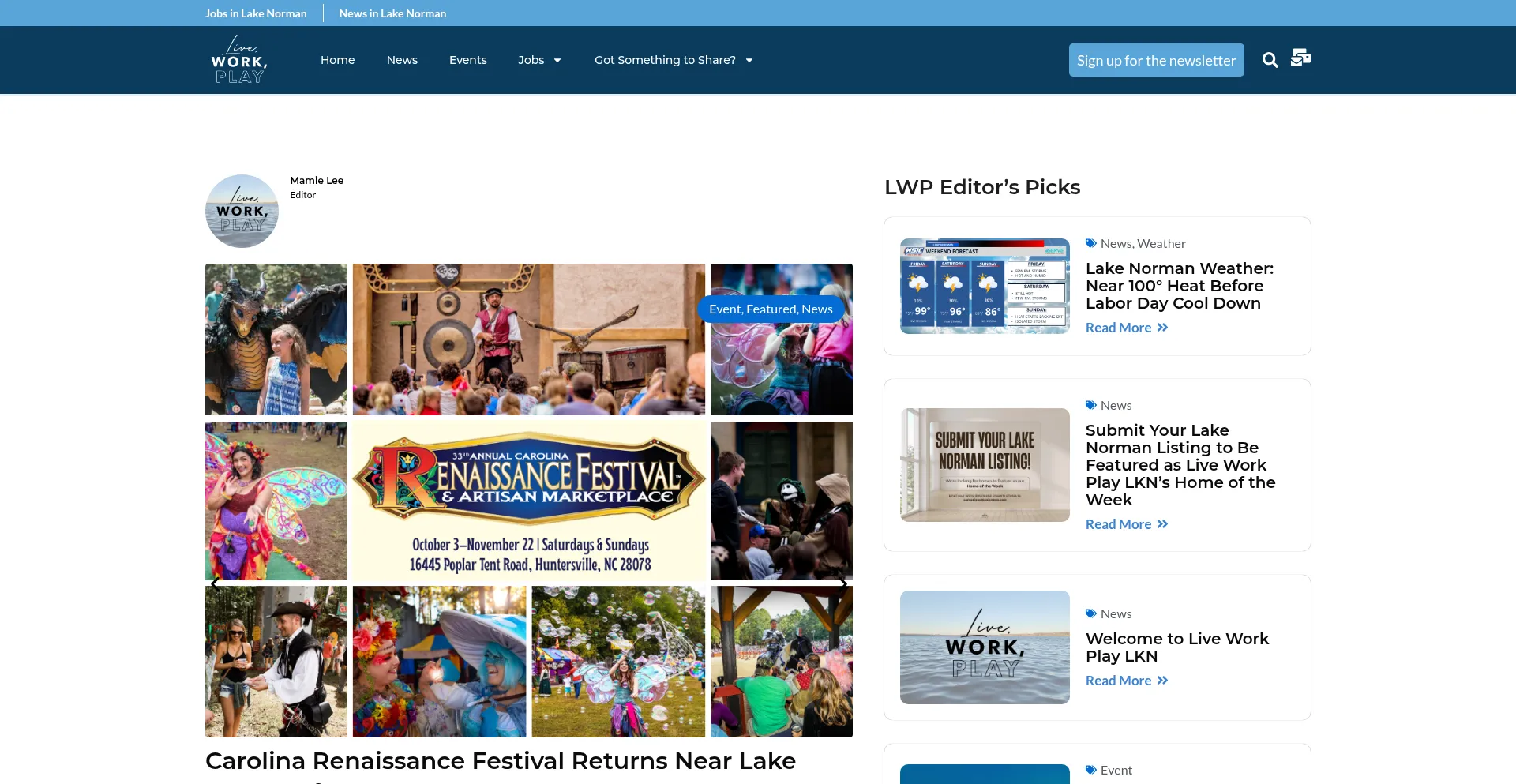Click Live Work Play water thumbnail
This screenshot has width=1516, height=784.
click(985, 647)
